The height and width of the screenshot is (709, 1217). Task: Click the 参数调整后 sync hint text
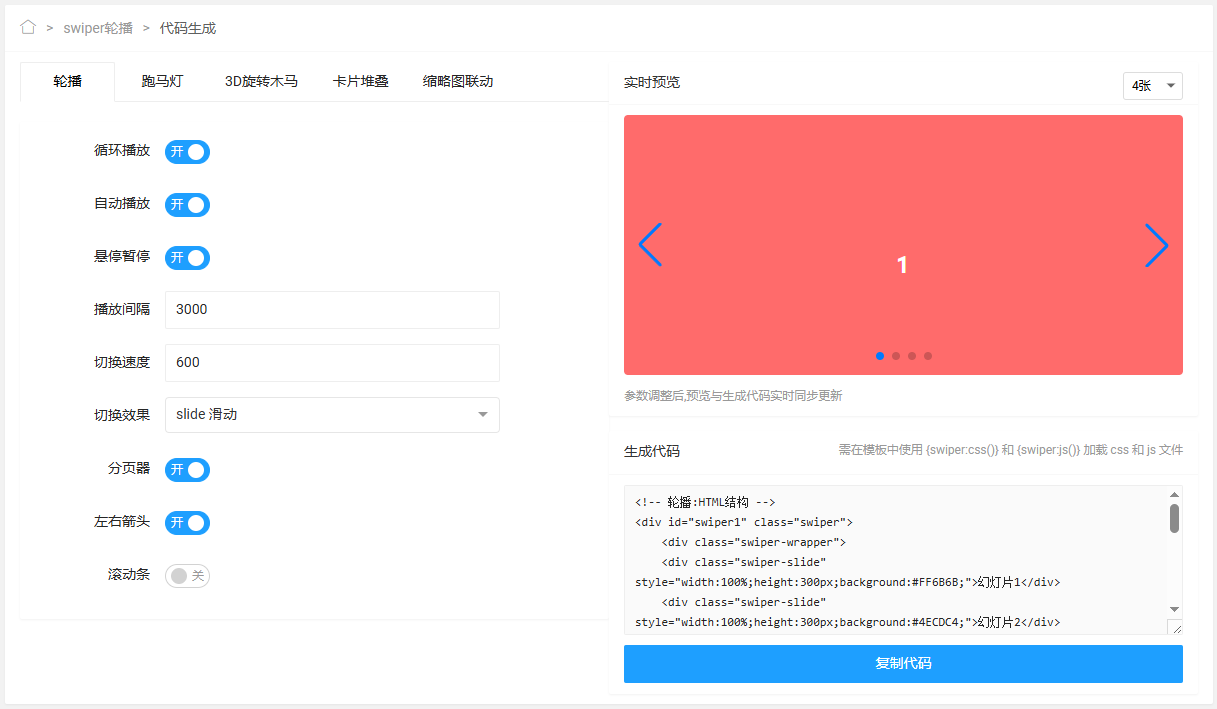[733, 396]
